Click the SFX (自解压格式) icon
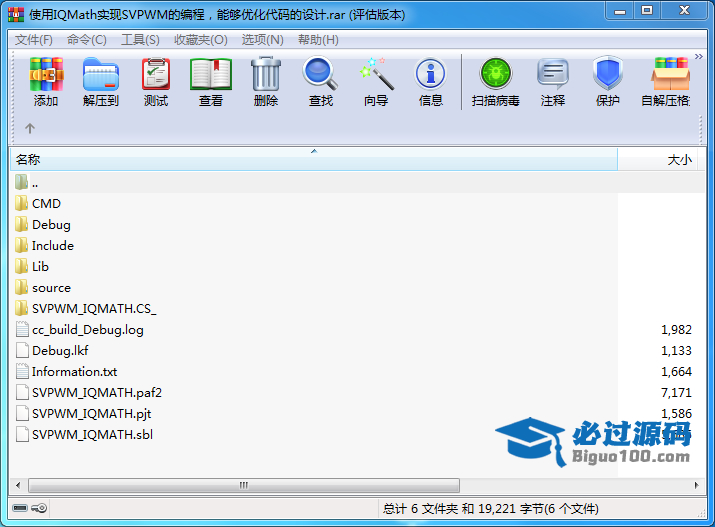 point(666,82)
